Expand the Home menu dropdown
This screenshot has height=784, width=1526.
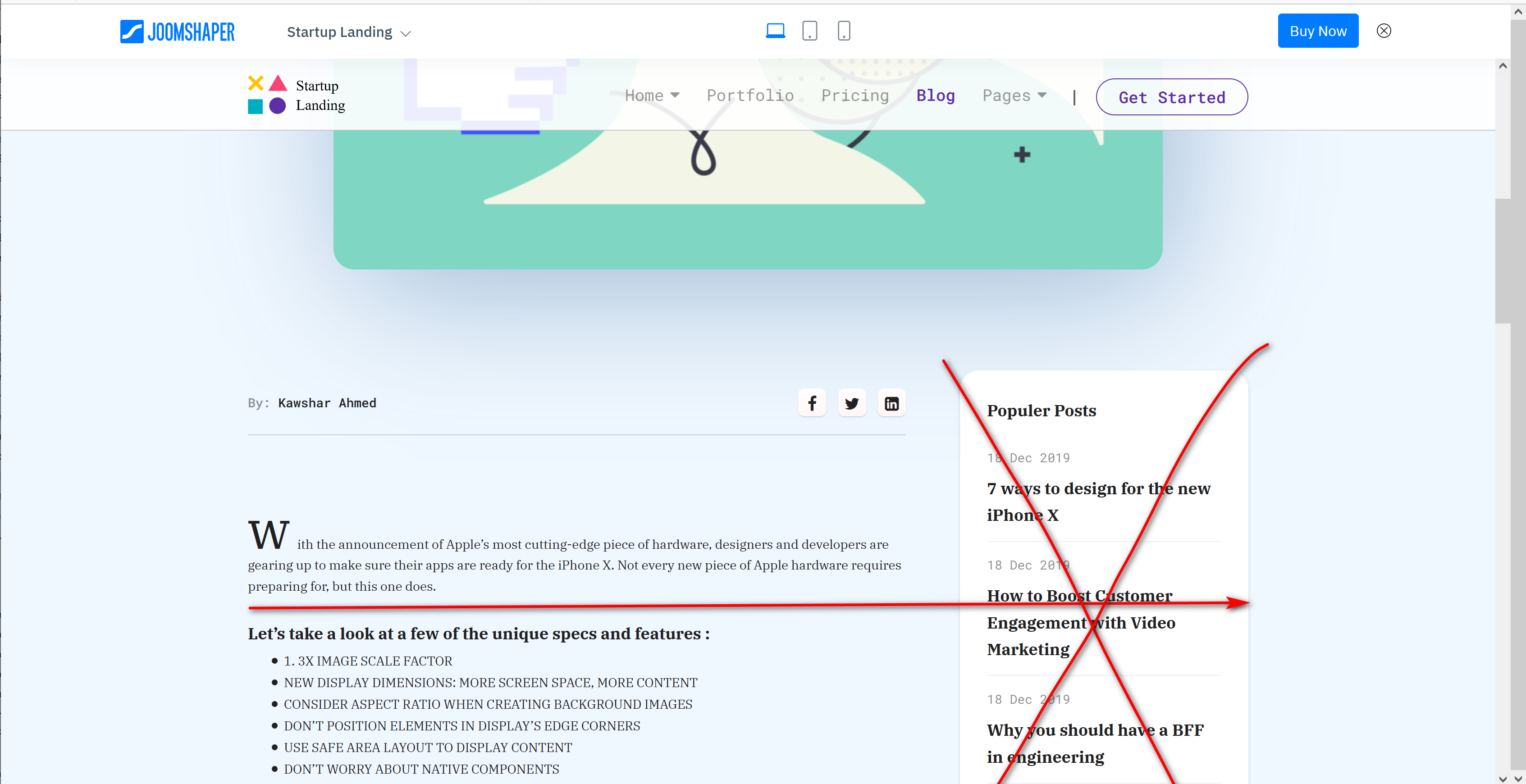(652, 96)
